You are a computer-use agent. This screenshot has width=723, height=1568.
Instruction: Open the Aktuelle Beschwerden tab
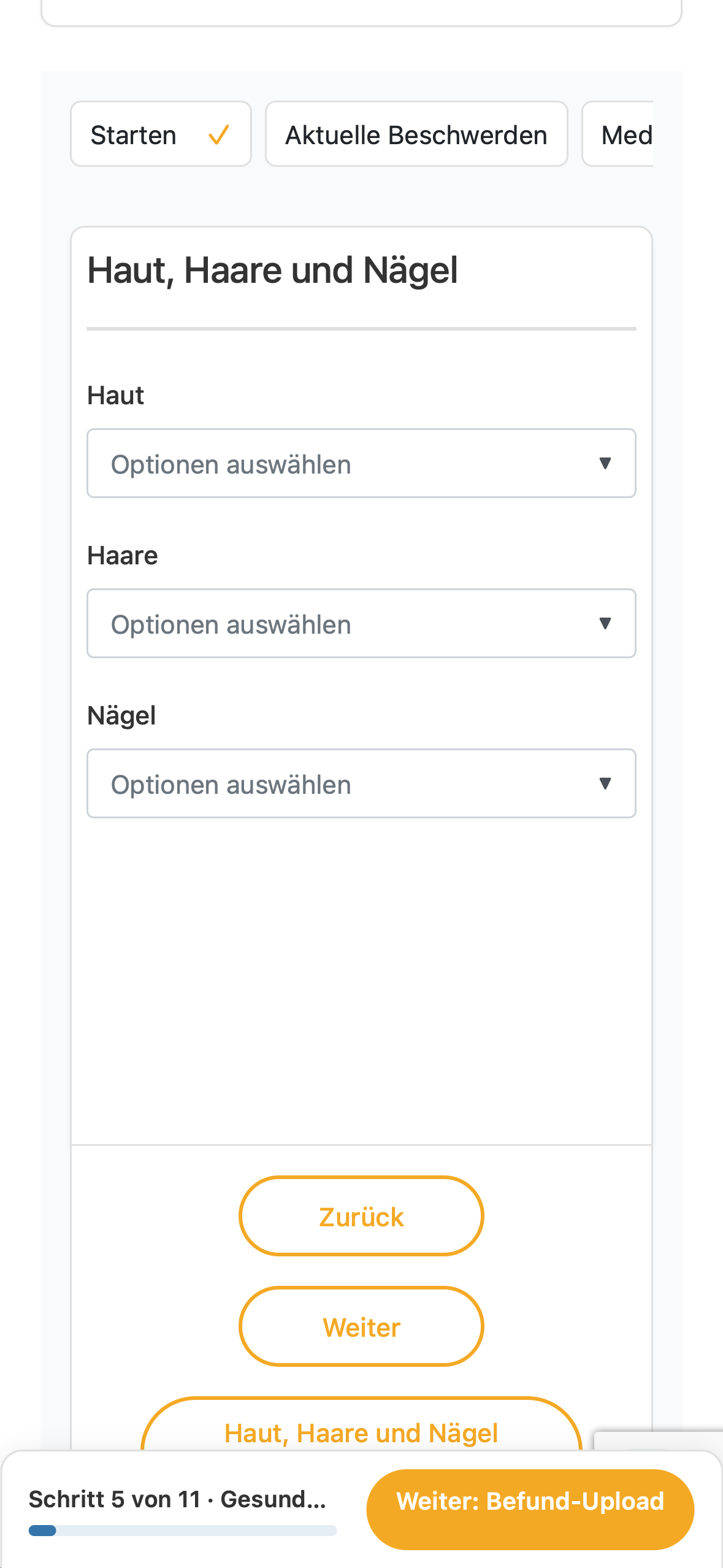[416, 134]
